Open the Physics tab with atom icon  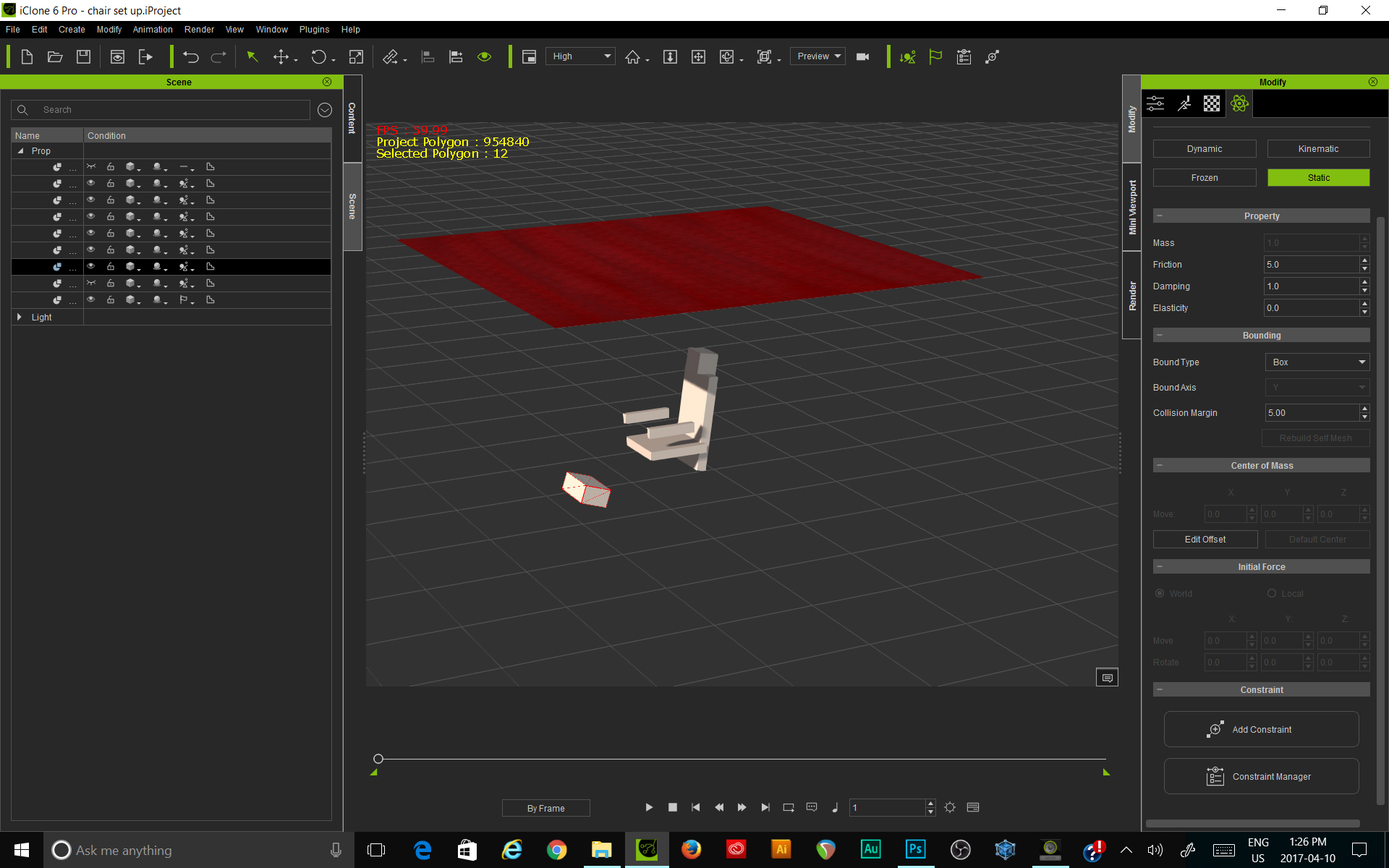point(1239,103)
